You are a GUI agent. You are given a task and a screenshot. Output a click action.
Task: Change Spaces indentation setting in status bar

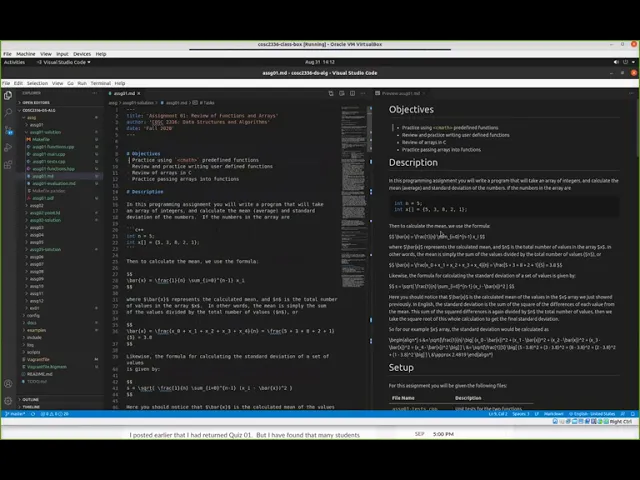[521, 414]
